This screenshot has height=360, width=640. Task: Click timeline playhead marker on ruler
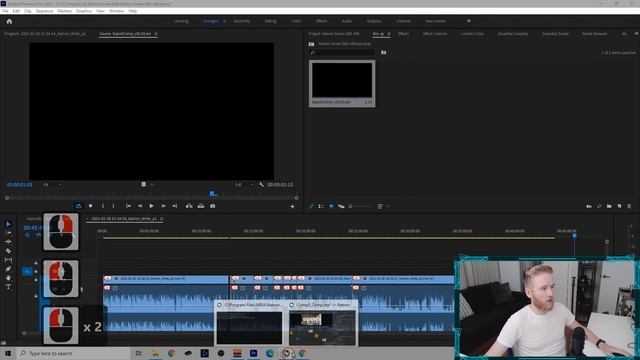(574, 235)
